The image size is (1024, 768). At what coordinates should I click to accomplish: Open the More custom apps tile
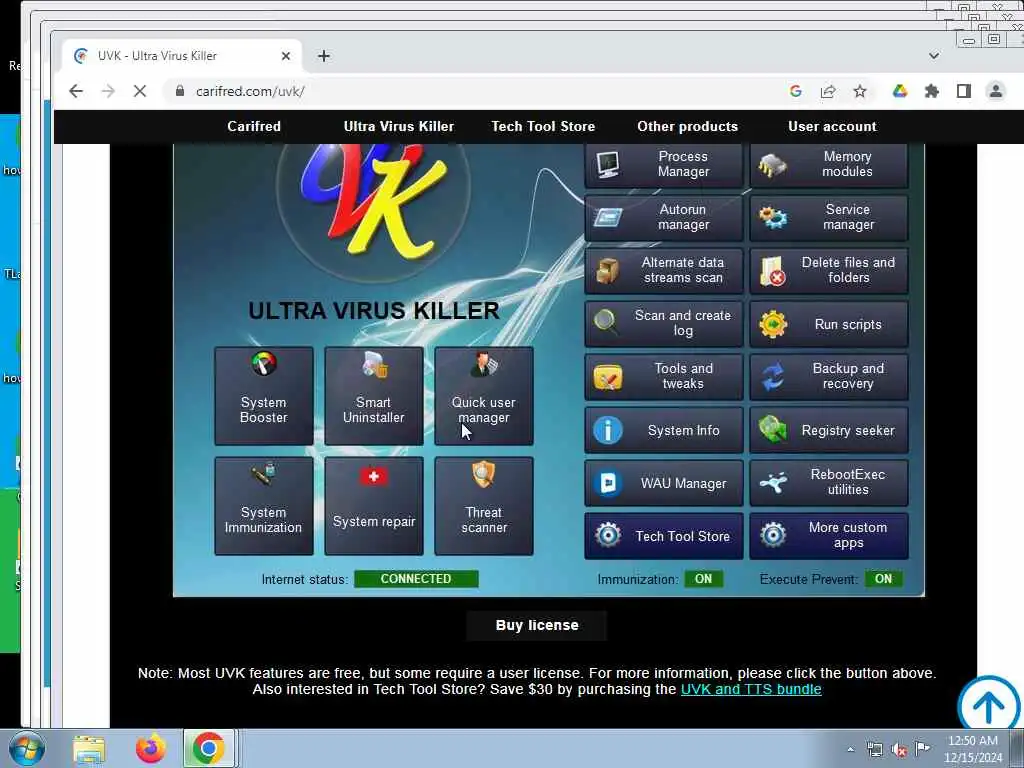[x=829, y=536]
